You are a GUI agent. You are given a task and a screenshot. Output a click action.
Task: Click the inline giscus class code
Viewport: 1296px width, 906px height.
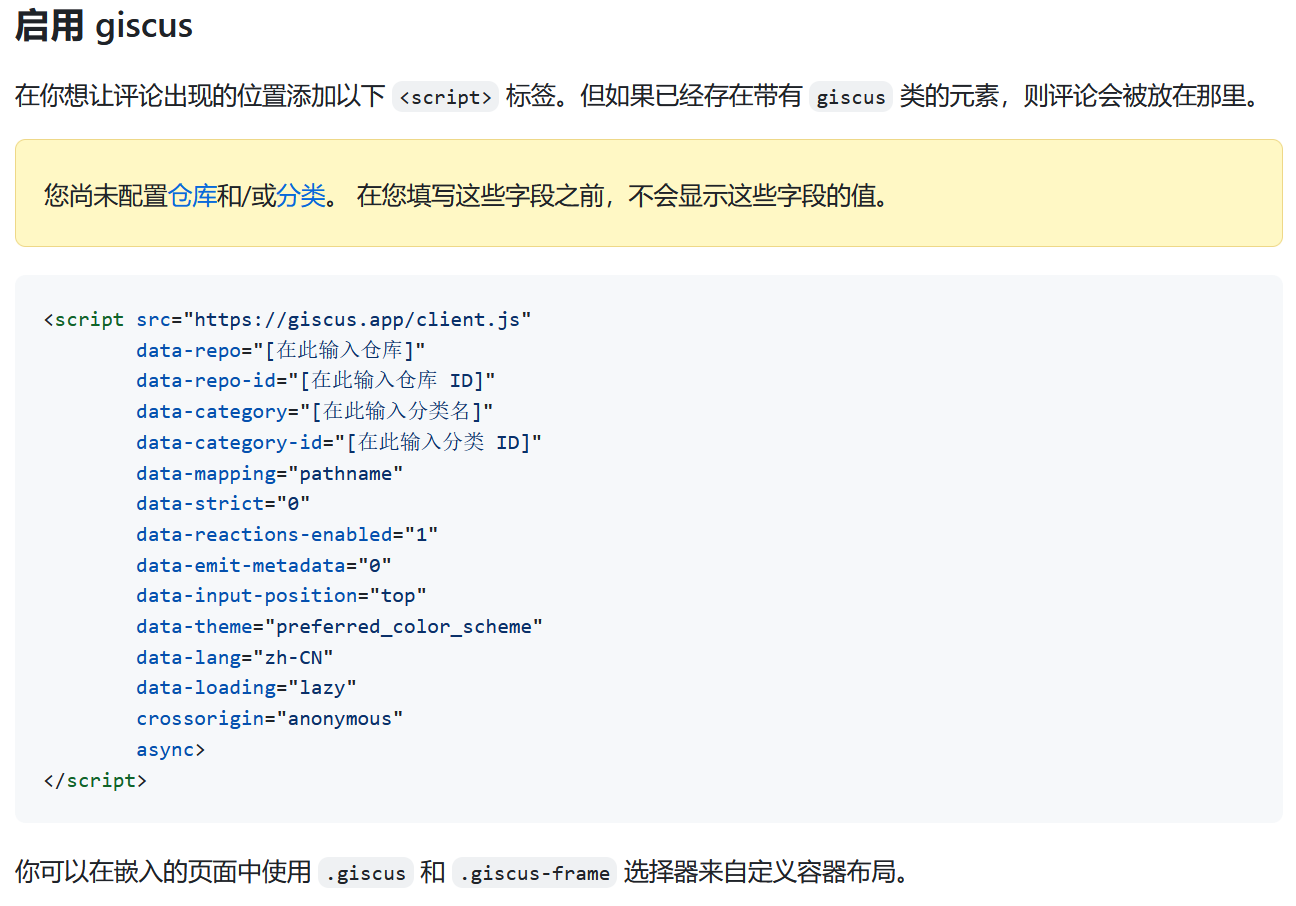850,96
